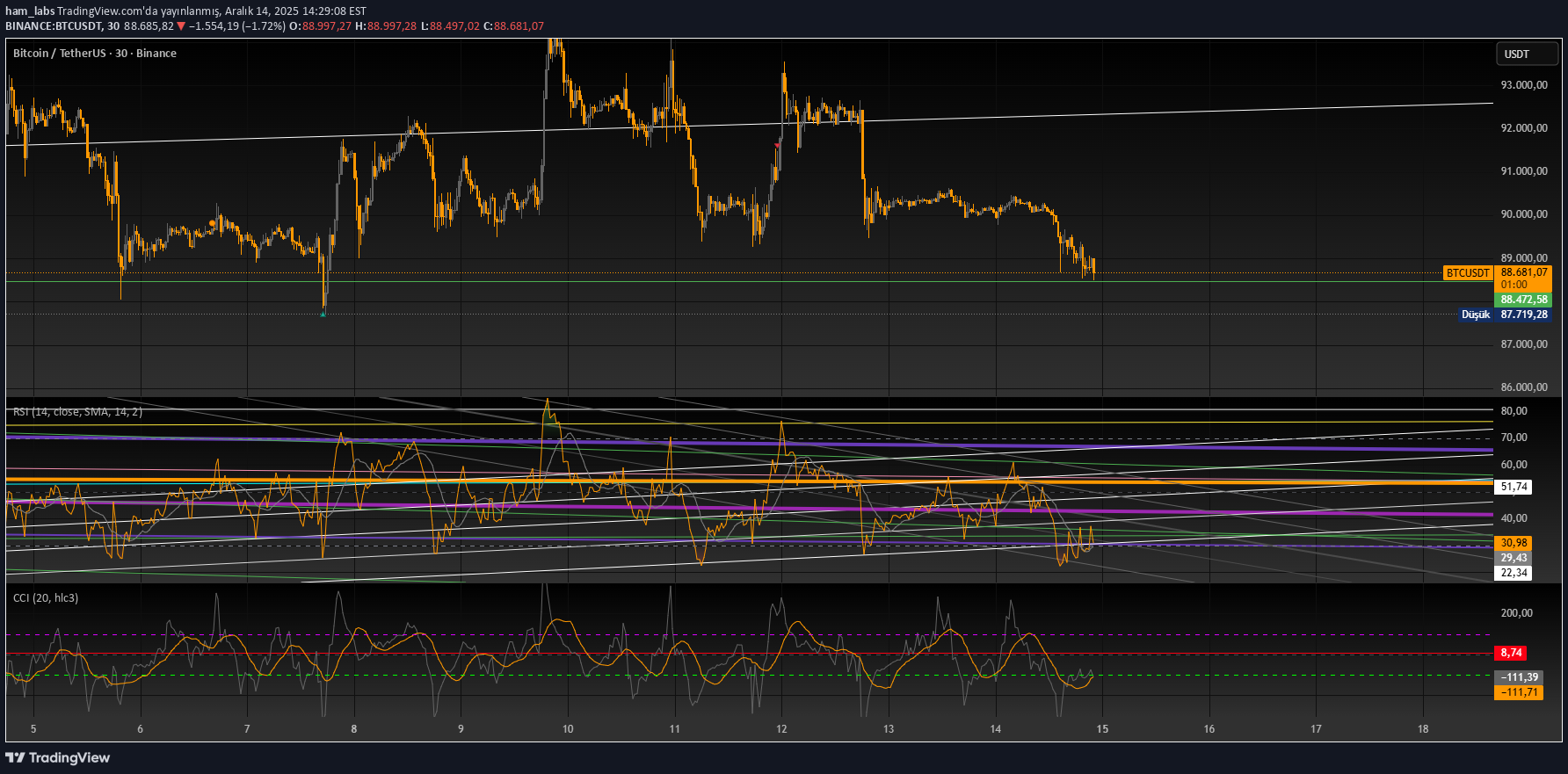Click the red down-arrow beside the price change
The width and height of the screenshot is (1568, 774).
181,26
